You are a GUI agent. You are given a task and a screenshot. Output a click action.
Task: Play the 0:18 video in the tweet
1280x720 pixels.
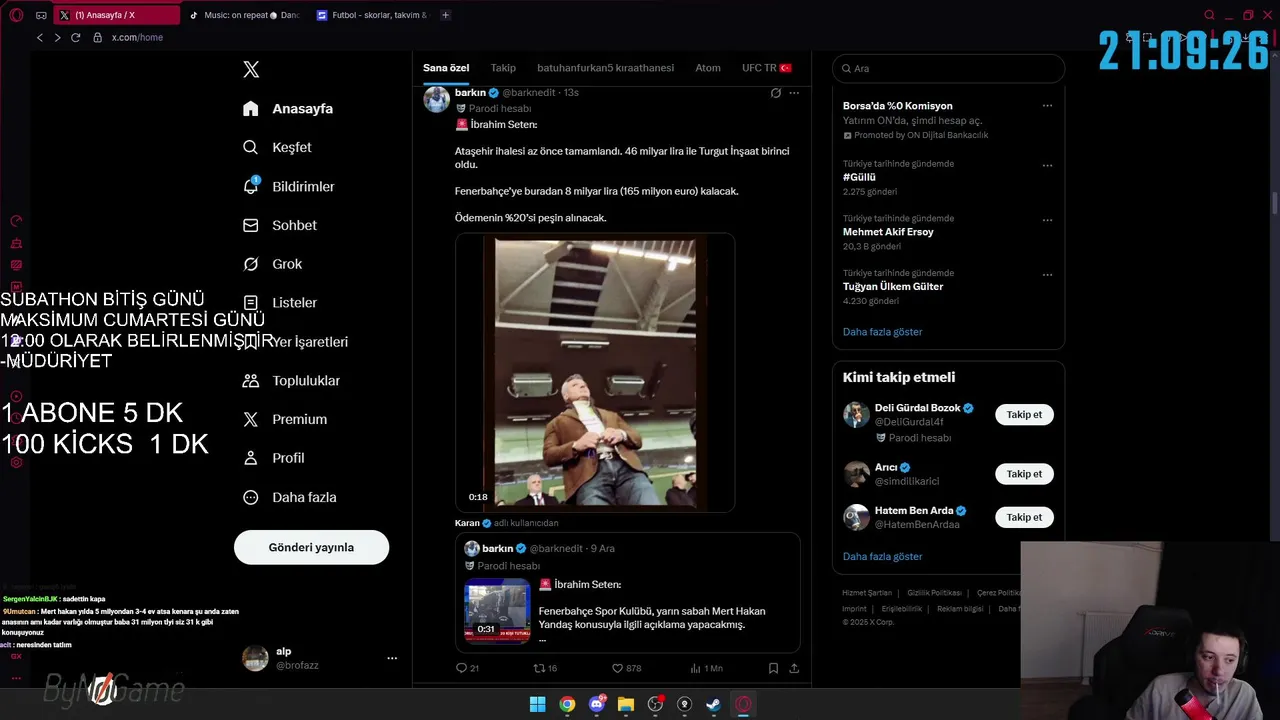click(595, 373)
